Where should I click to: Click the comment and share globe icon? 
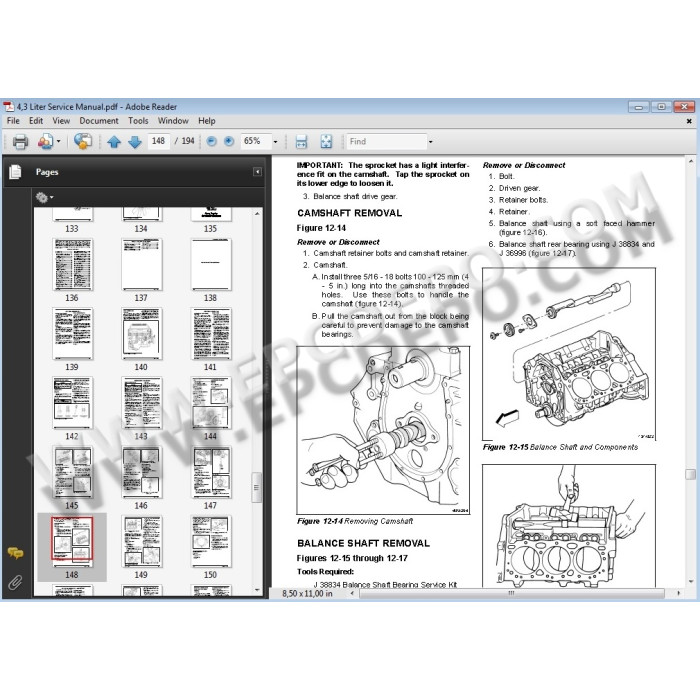(x=83, y=142)
